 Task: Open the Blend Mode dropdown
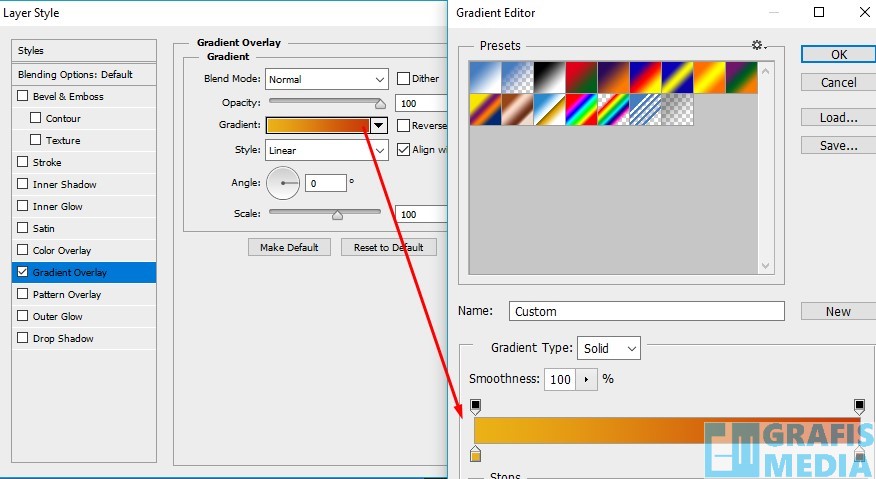point(326,79)
